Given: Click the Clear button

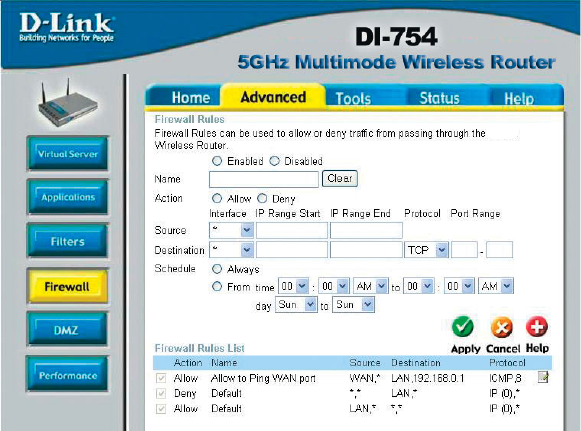Looking at the screenshot, I should tap(340, 178).
